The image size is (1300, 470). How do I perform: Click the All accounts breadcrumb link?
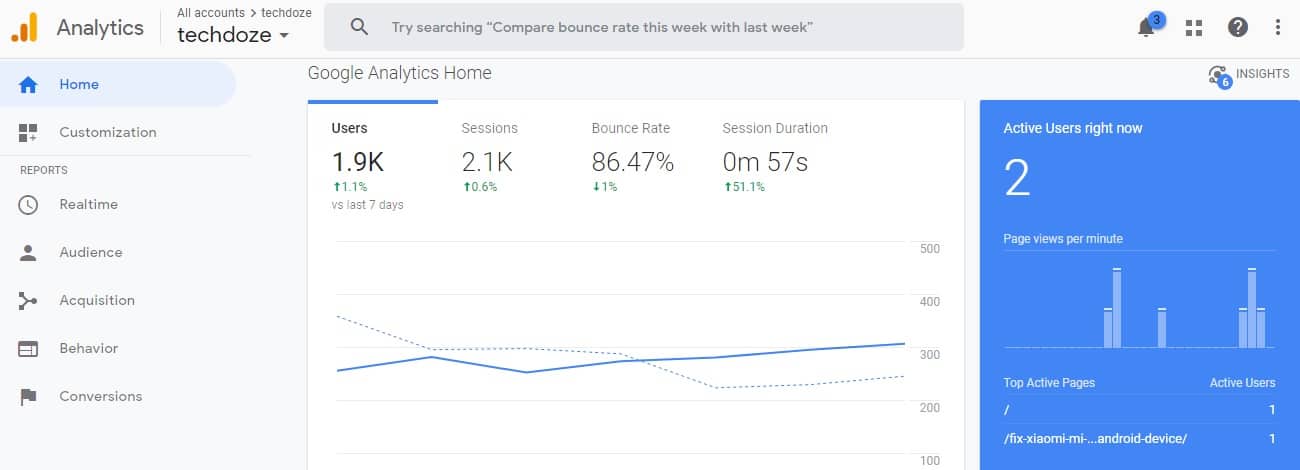pos(211,13)
